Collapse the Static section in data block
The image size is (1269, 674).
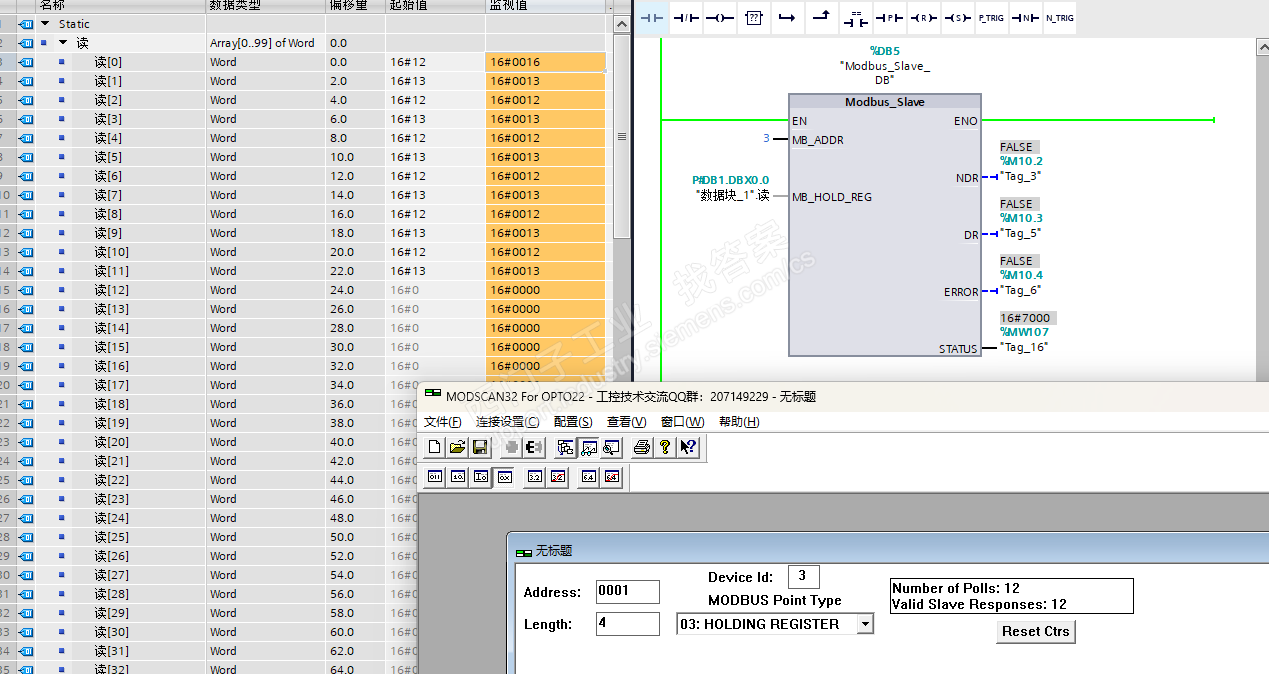coord(45,24)
